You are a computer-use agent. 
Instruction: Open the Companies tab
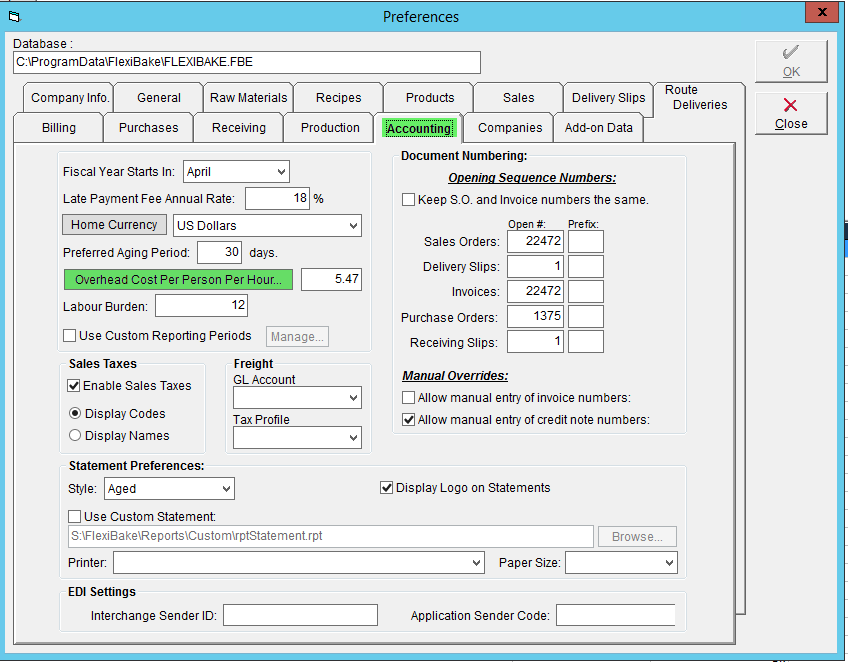click(509, 128)
